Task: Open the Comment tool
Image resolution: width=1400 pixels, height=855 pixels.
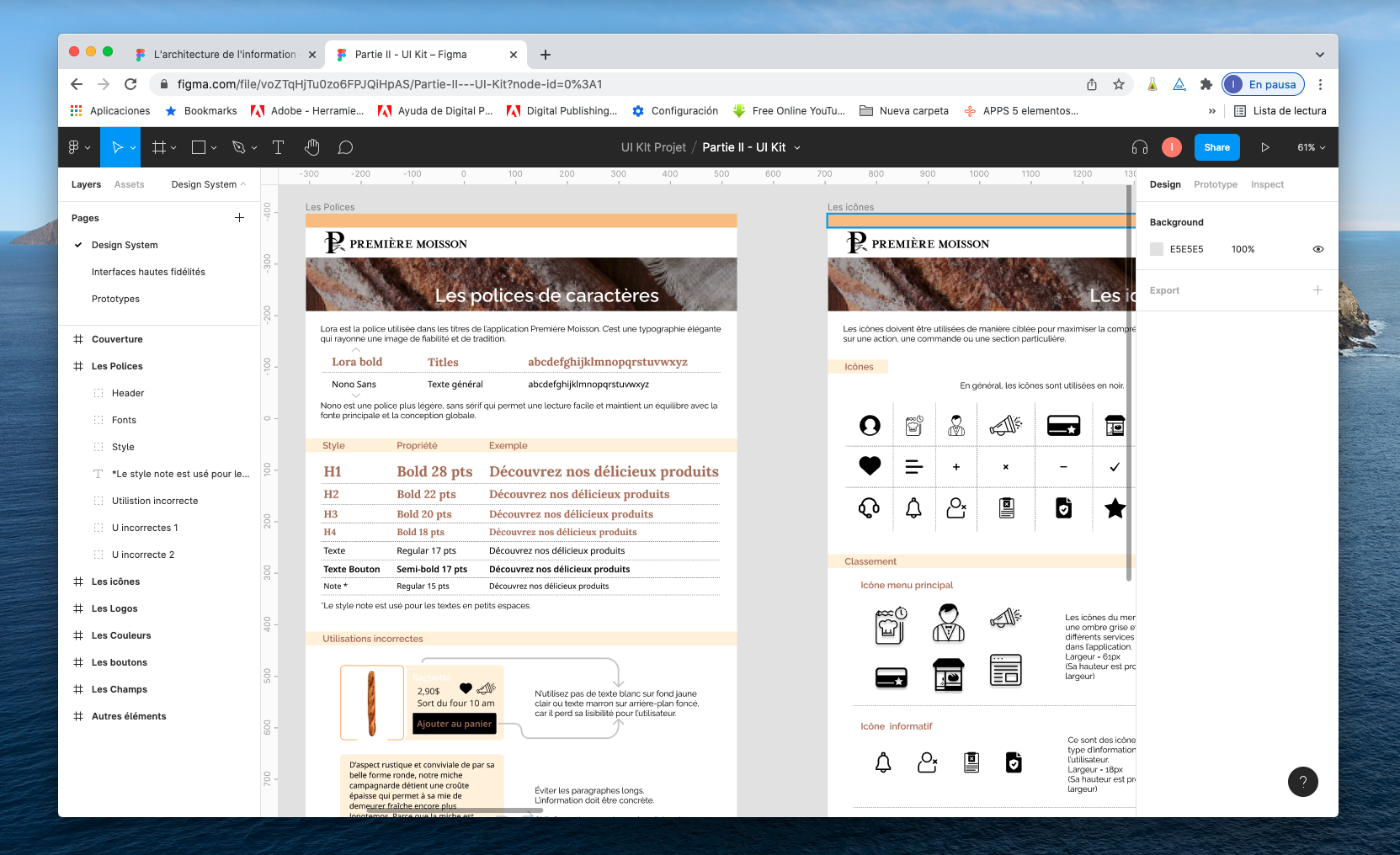Action: (x=345, y=147)
